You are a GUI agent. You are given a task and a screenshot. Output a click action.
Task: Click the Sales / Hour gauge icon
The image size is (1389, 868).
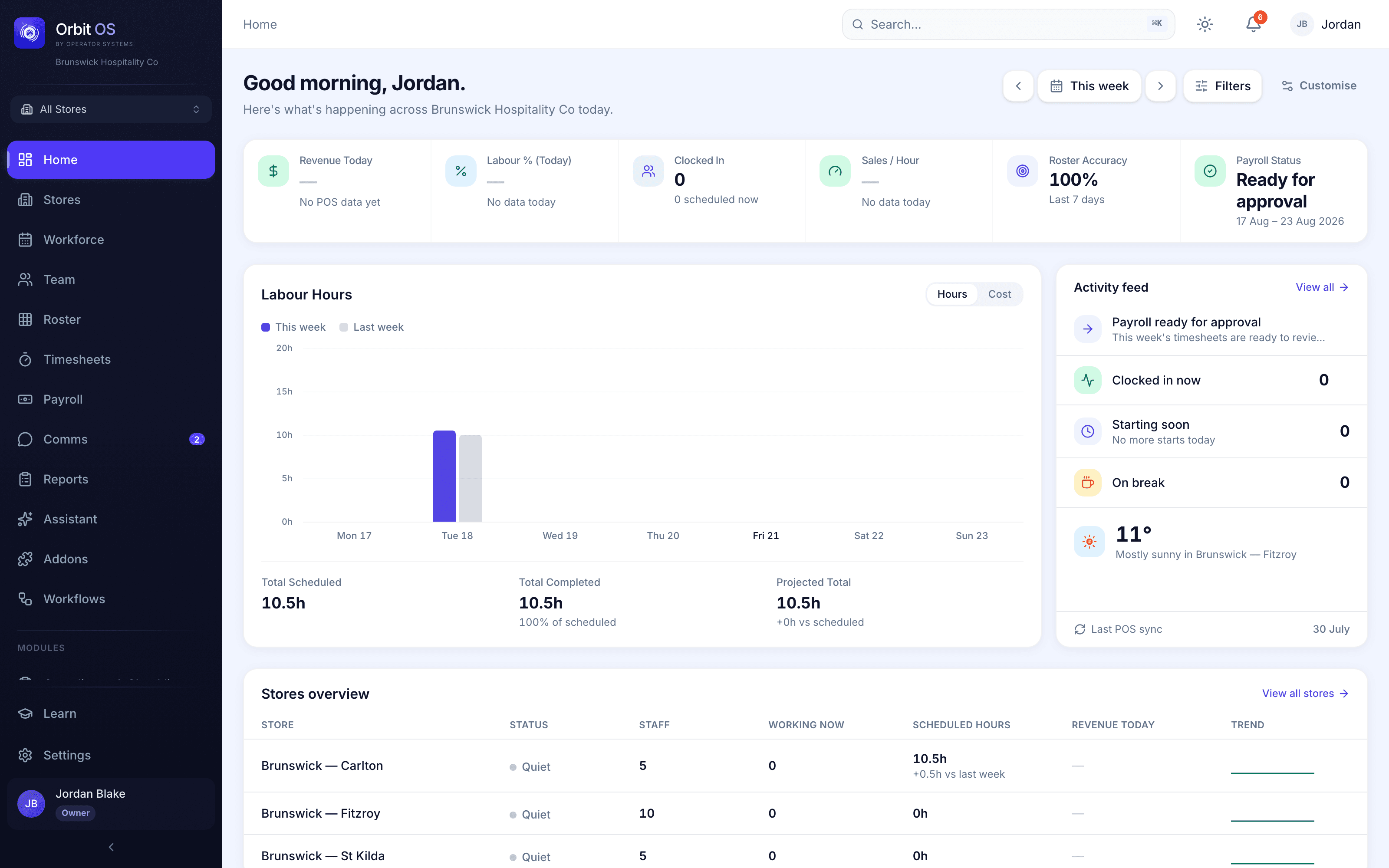[x=835, y=171]
